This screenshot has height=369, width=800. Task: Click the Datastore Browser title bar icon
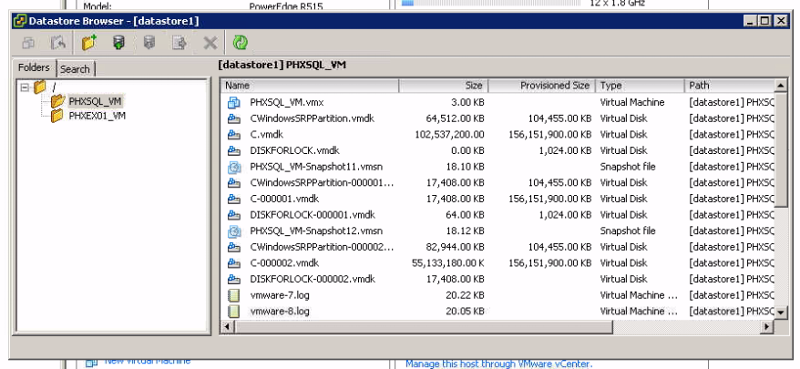pos(19,21)
